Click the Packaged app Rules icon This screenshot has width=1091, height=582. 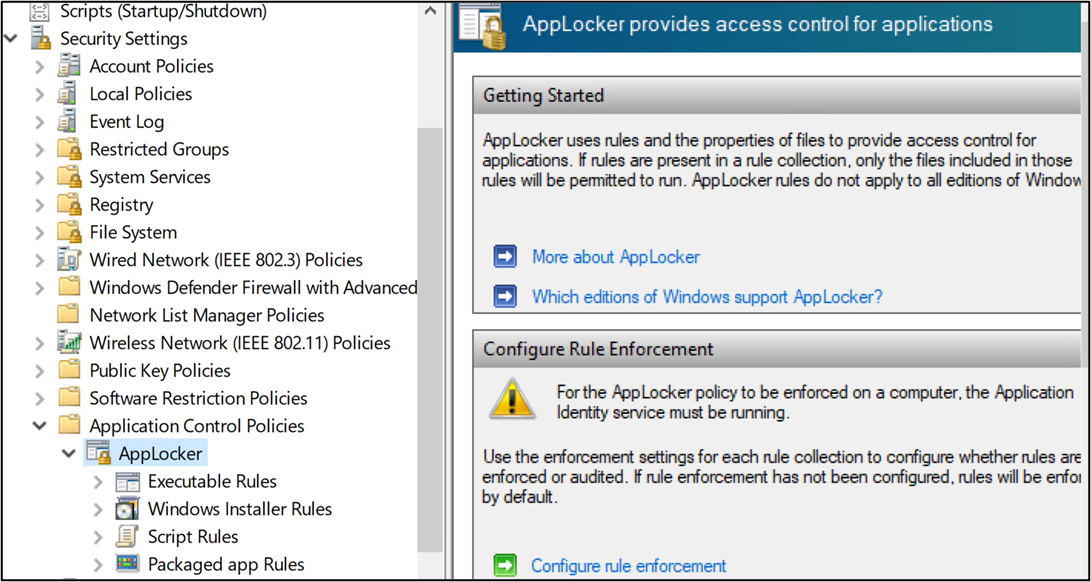point(128,564)
